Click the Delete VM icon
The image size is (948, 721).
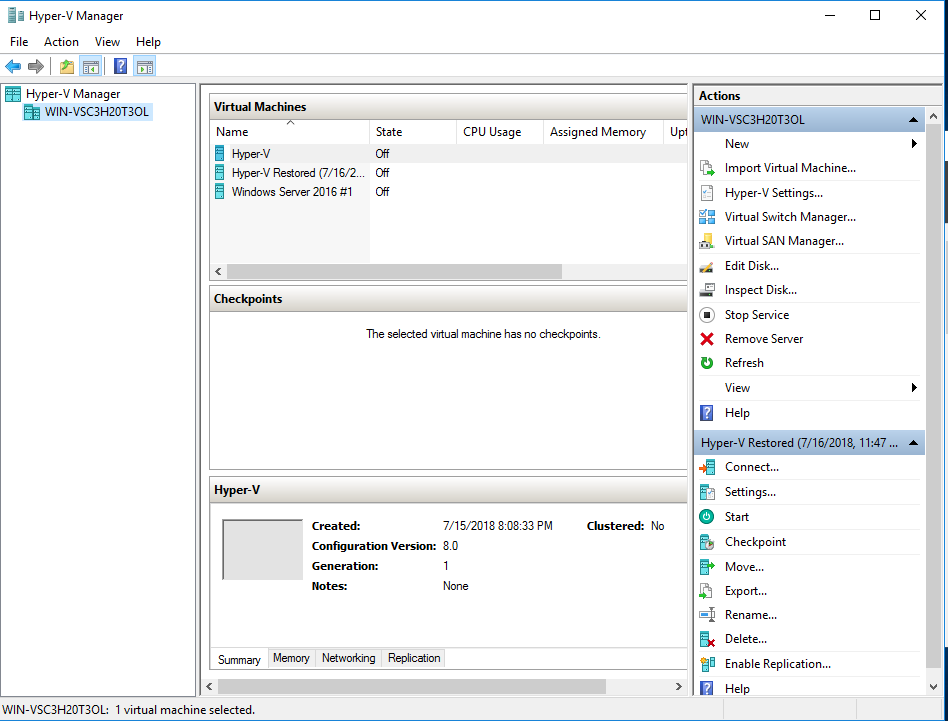pyautogui.click(x=707, y=639)
